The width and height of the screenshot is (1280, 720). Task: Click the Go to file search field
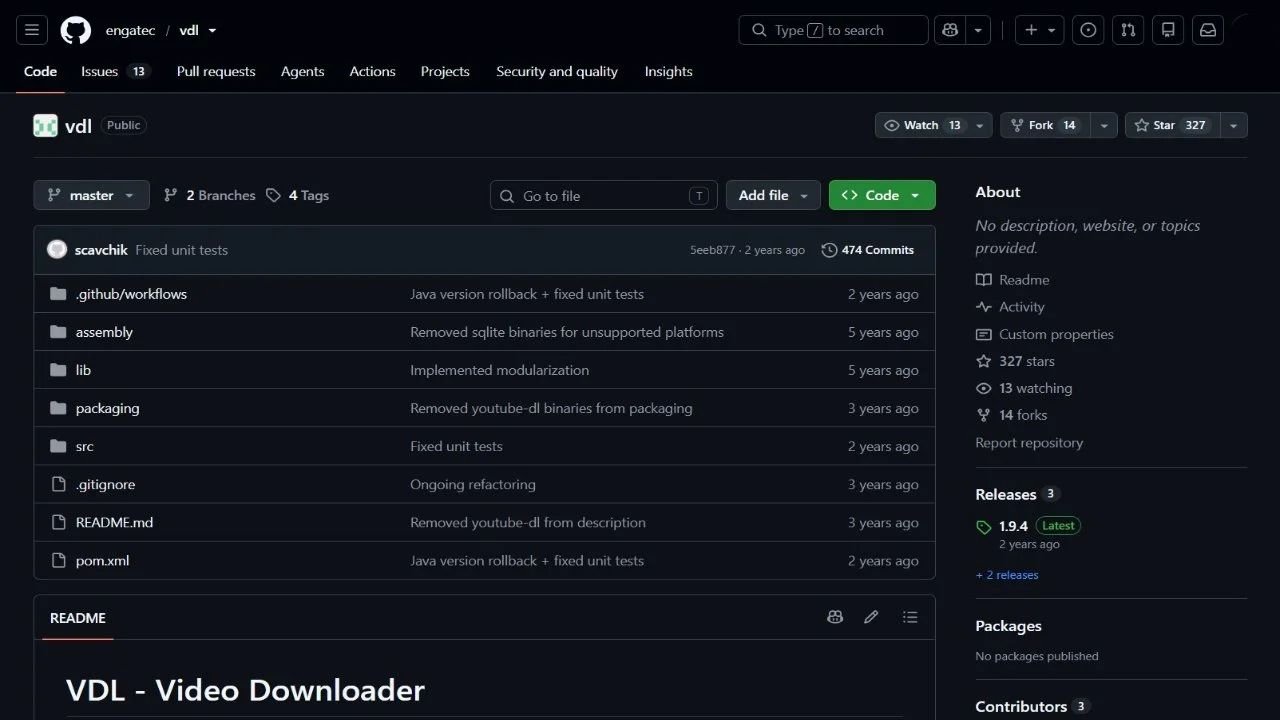[604, 195]
